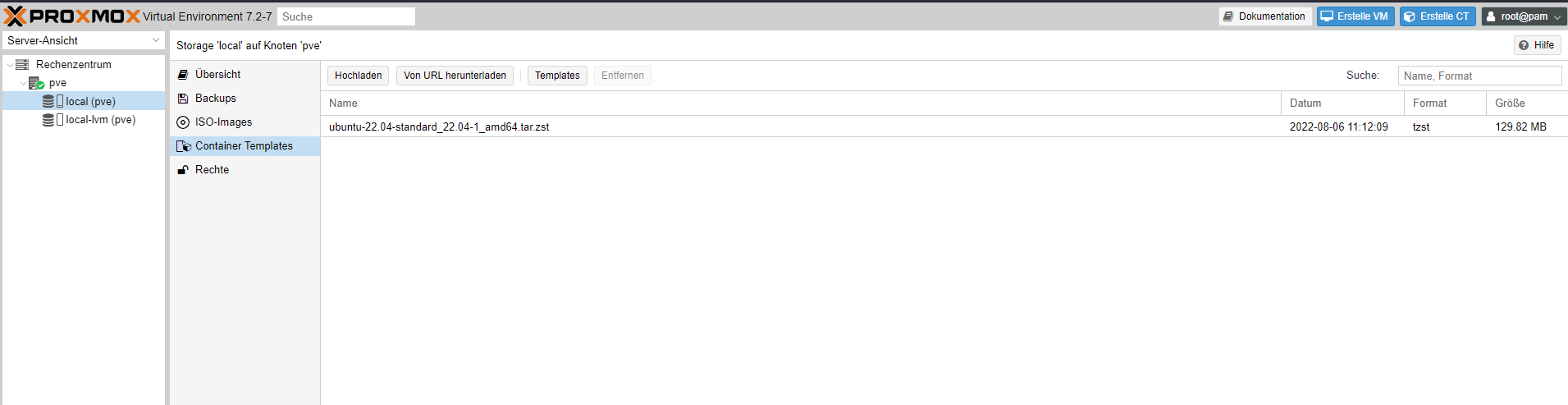Open the Rechte permissions section

click(245, 170)
